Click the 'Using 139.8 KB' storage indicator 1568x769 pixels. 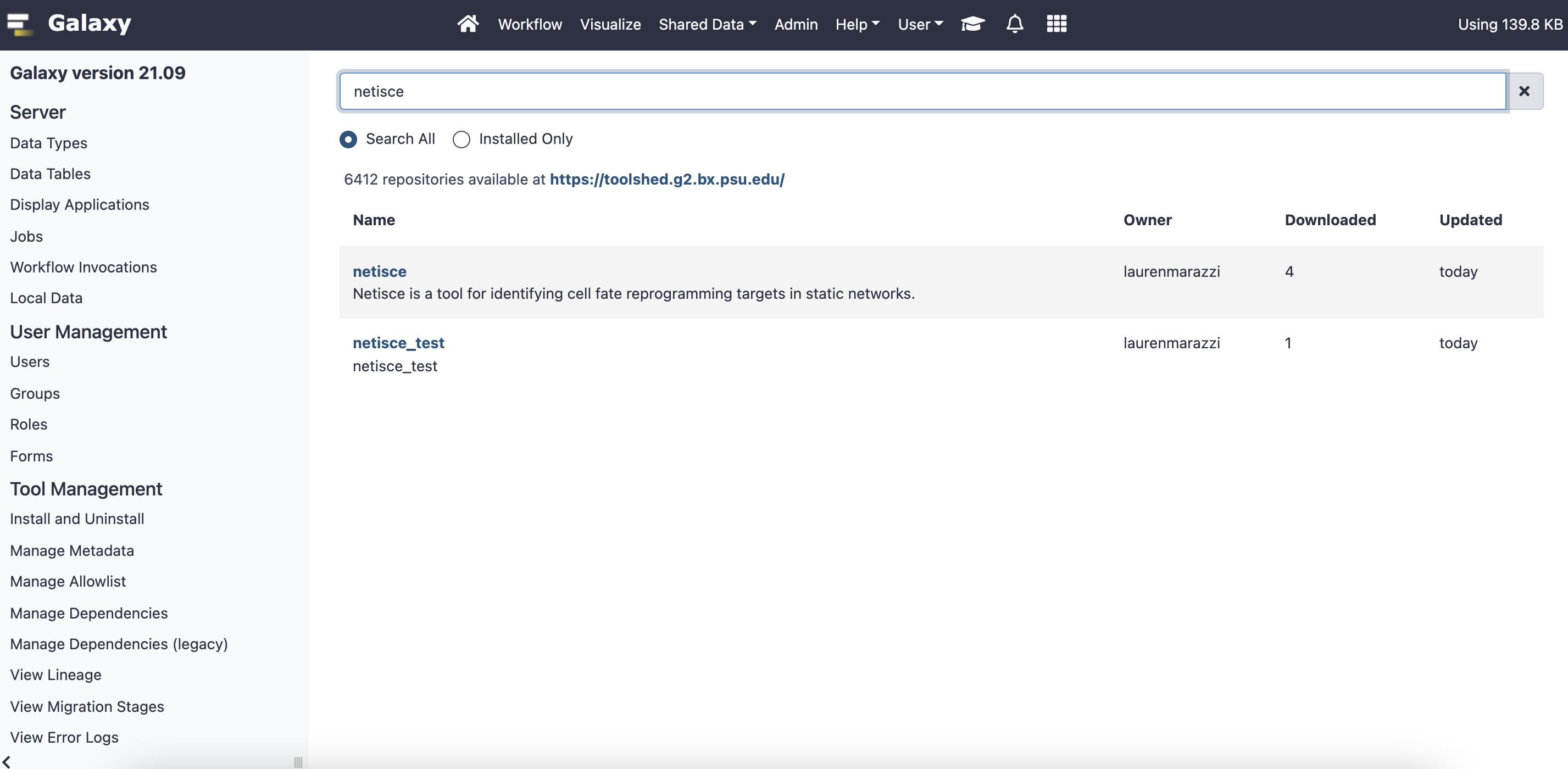tap(1510, 24)
